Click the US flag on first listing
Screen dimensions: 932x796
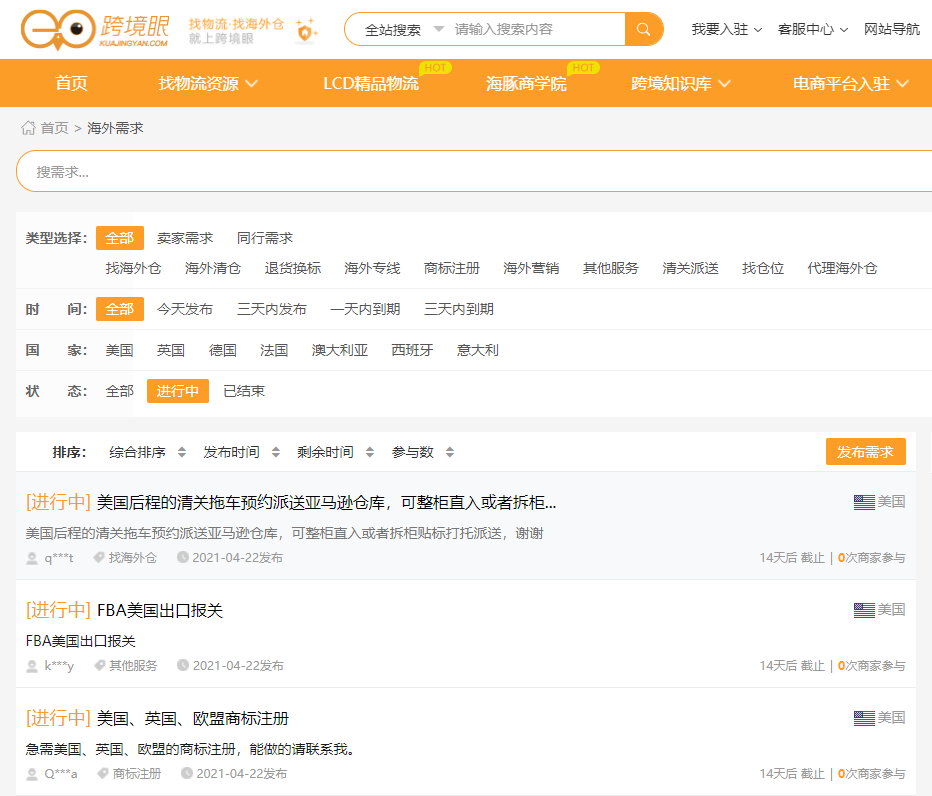point(864,502)
